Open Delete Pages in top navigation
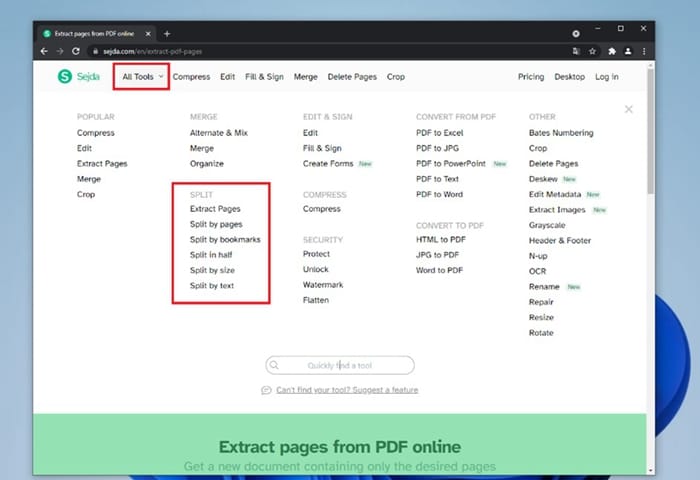The image size is (700, 480). tap(352, 77)
